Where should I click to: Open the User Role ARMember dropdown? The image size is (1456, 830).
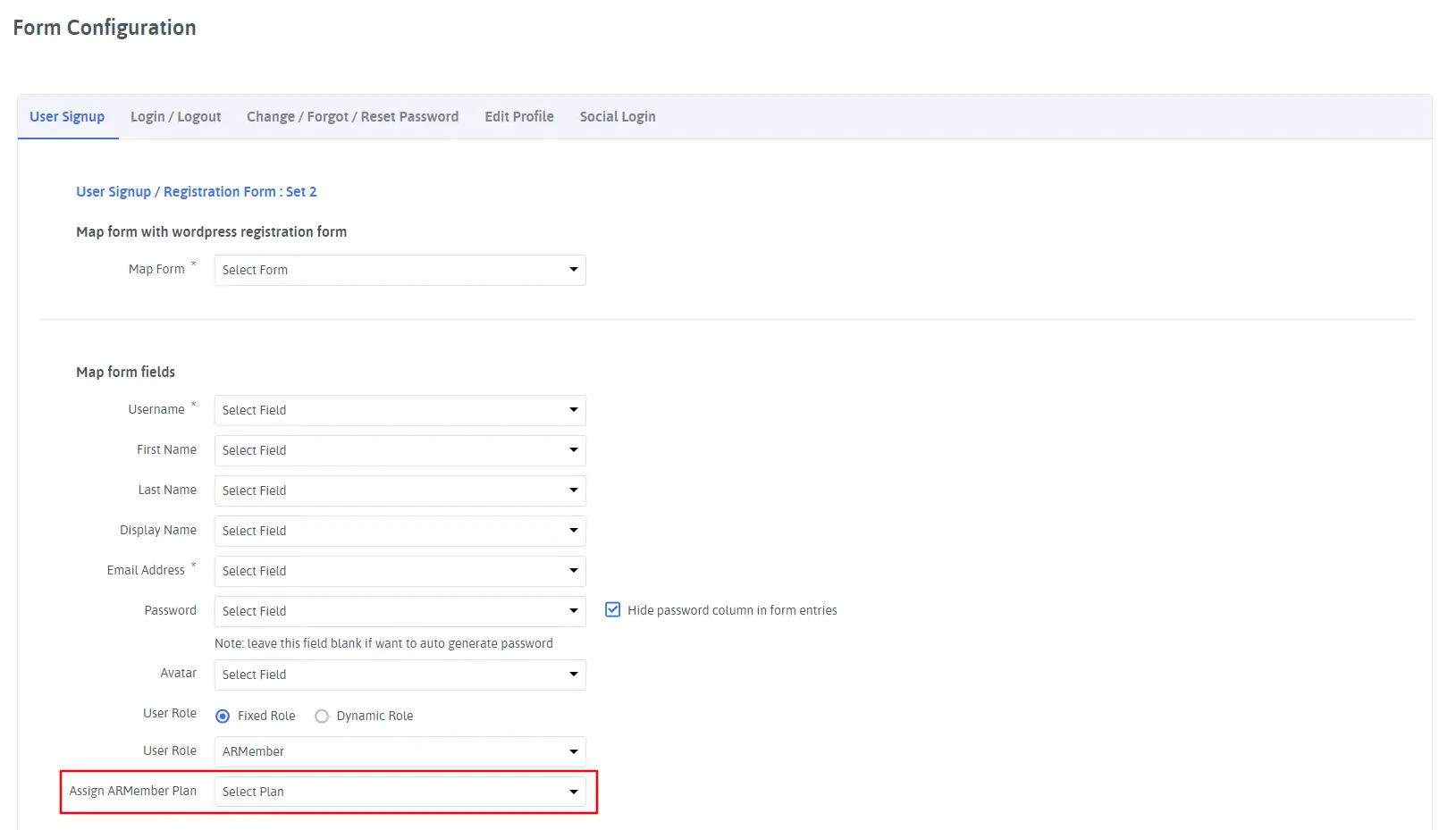(400, 751)
